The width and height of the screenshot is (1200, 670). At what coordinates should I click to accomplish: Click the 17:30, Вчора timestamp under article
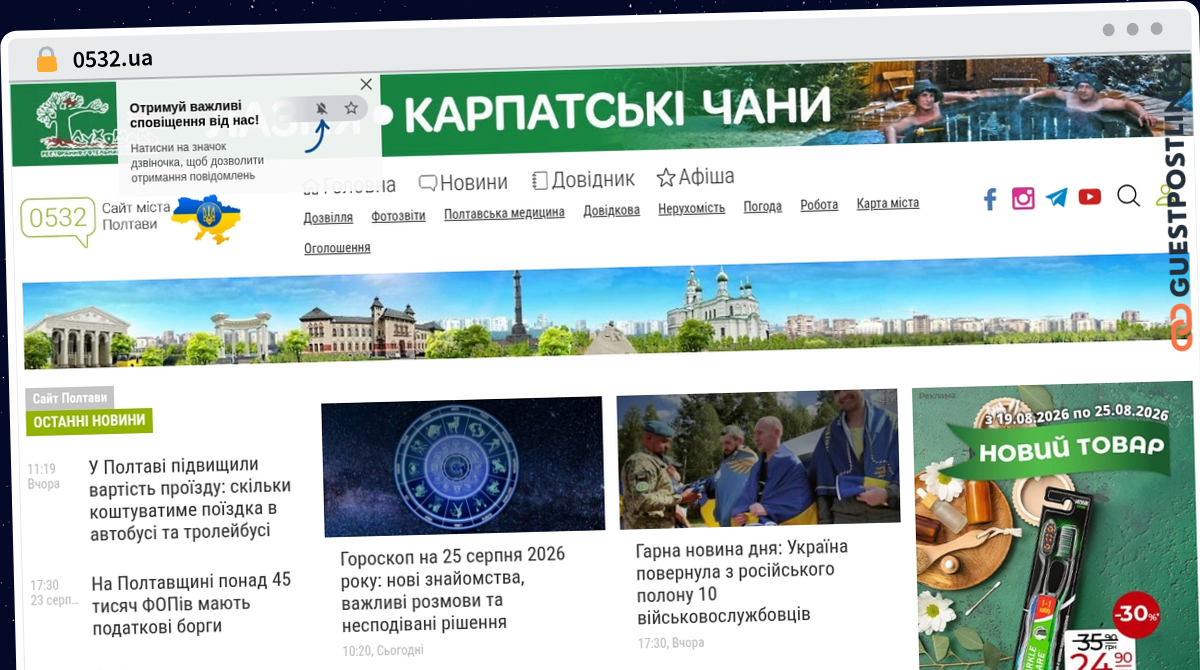pyautogui.click(x=670, y=642)
